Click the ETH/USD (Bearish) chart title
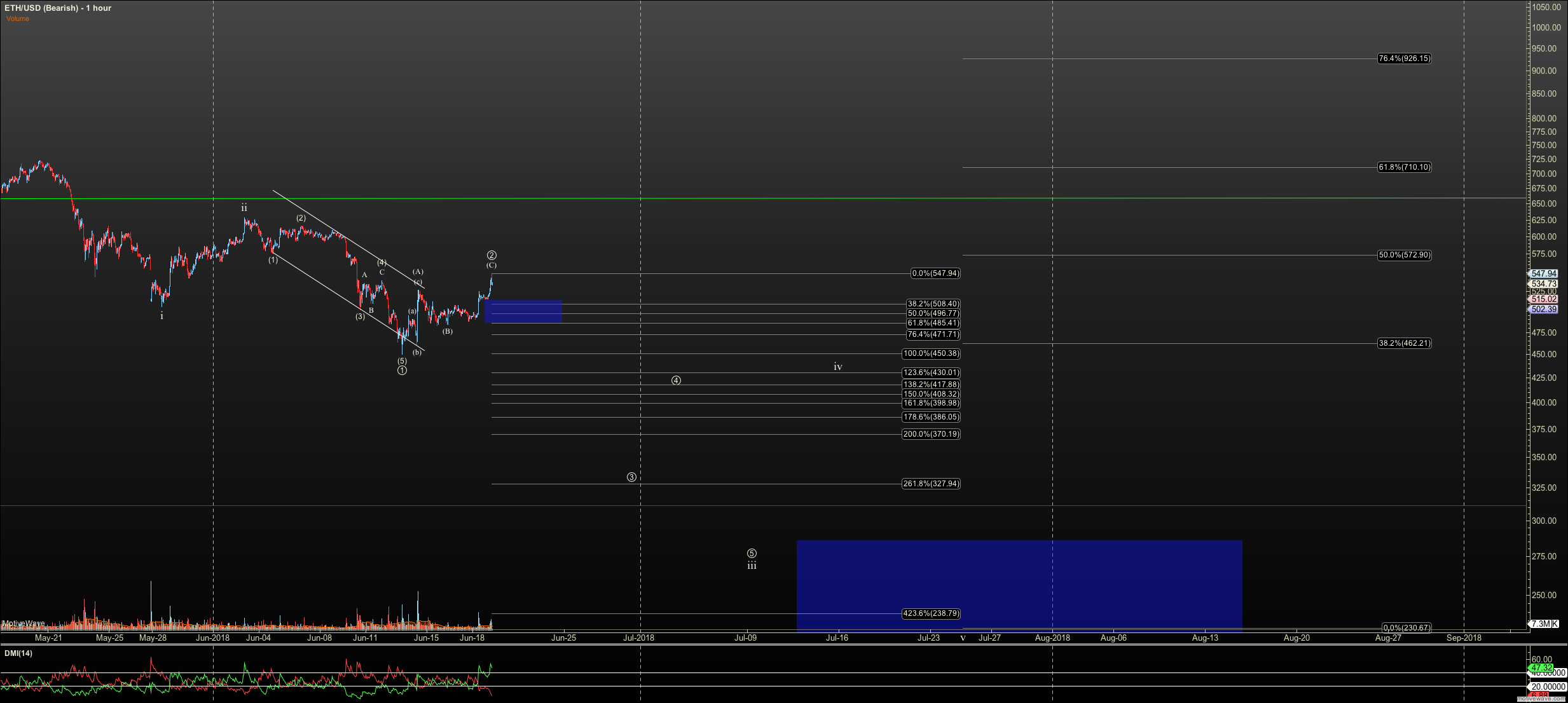The image size is (1568, 703). 58,8
